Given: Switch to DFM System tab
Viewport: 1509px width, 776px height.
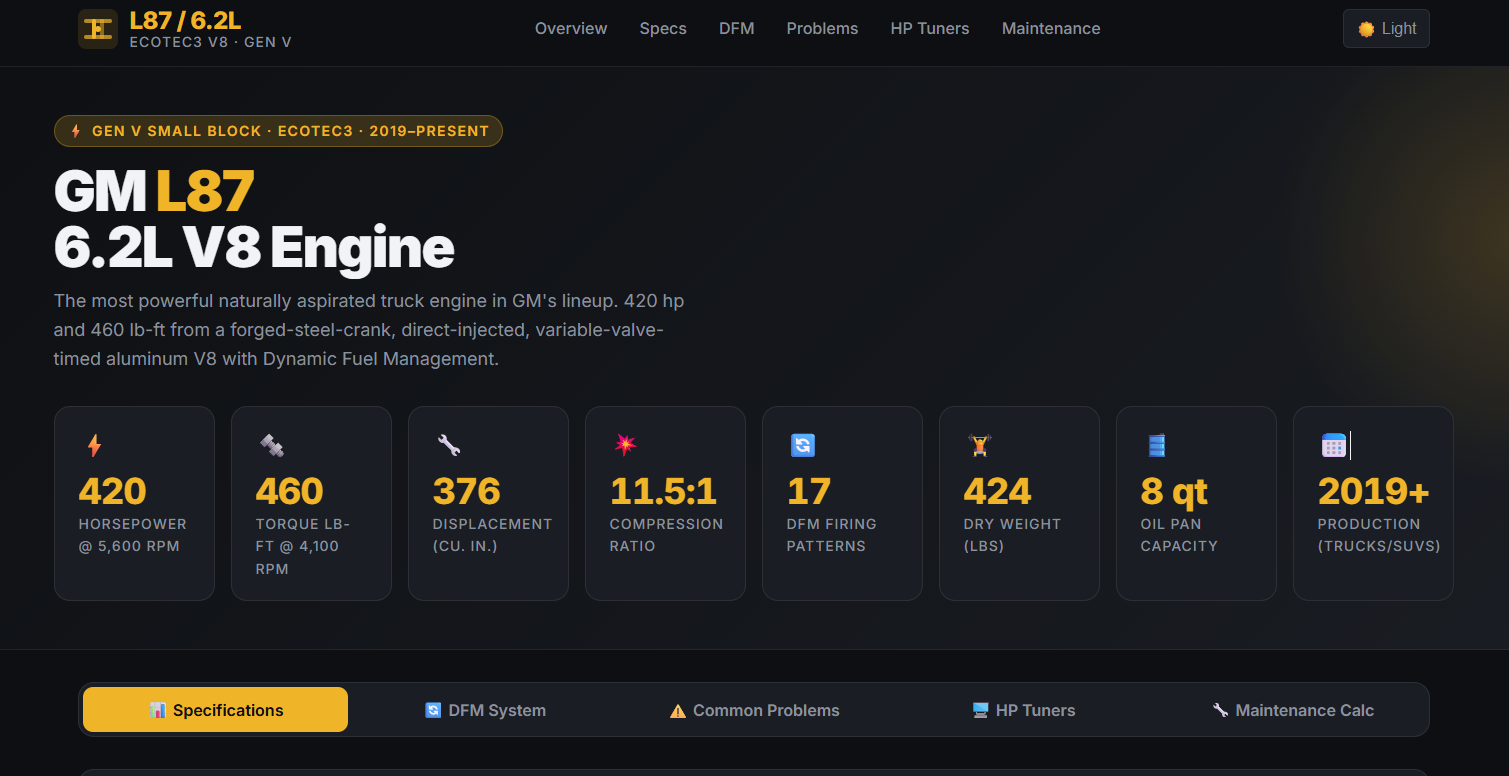Looking at the screenshot, I should [x=485, y=710].
